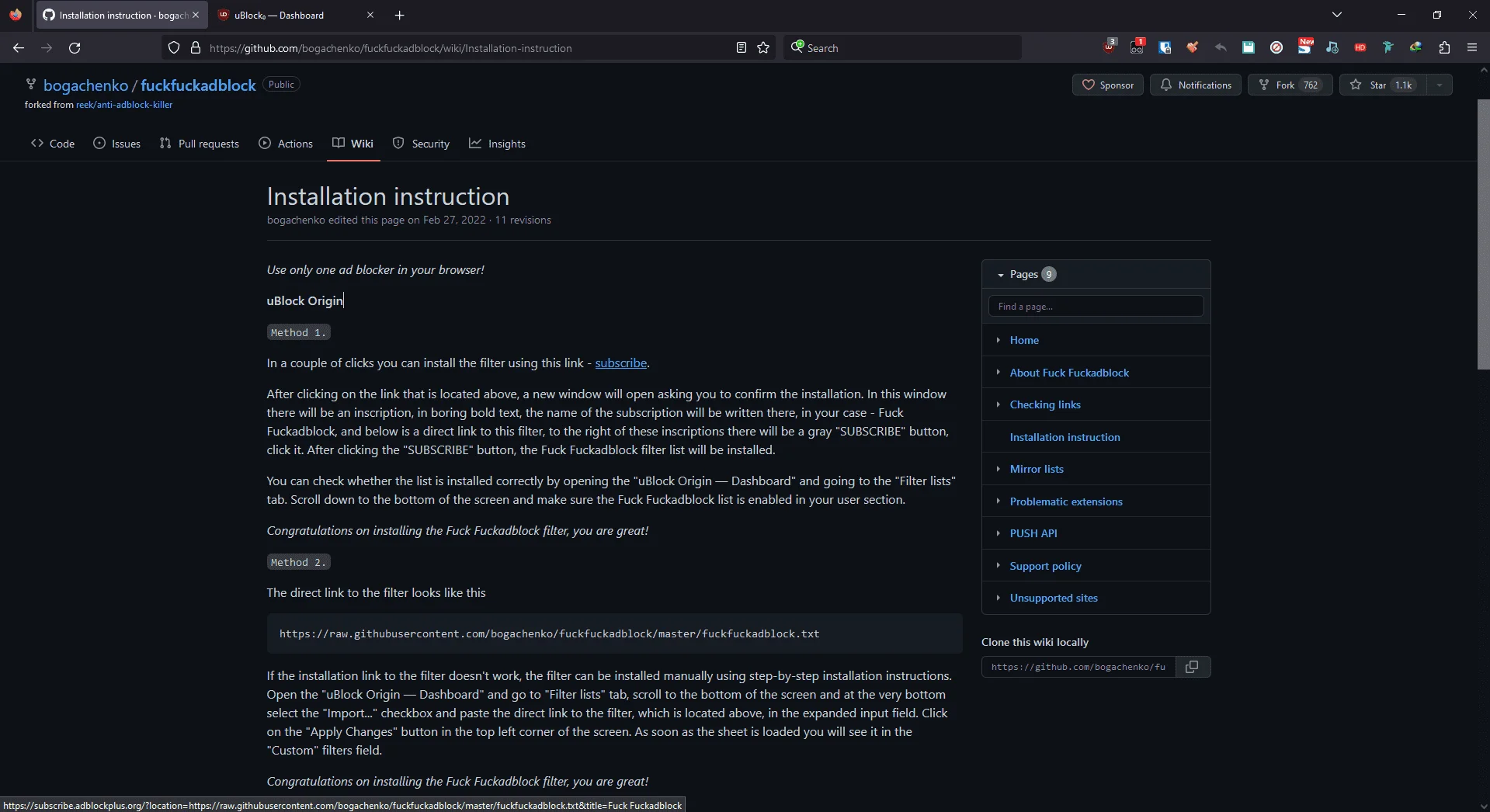The height and width of the screenshot is (812, 1490).
Task: Open the Code repository tab
Action: 53,144
